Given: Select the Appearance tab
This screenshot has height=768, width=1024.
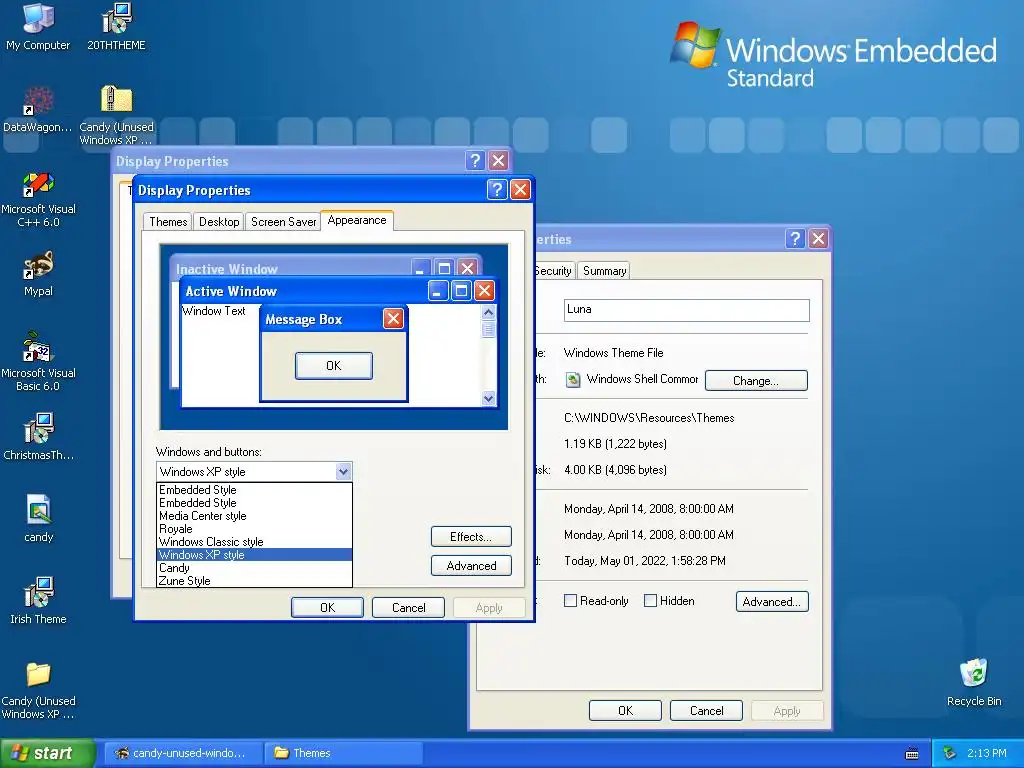Looking at the screenshot, I should (x=357, y=220).
